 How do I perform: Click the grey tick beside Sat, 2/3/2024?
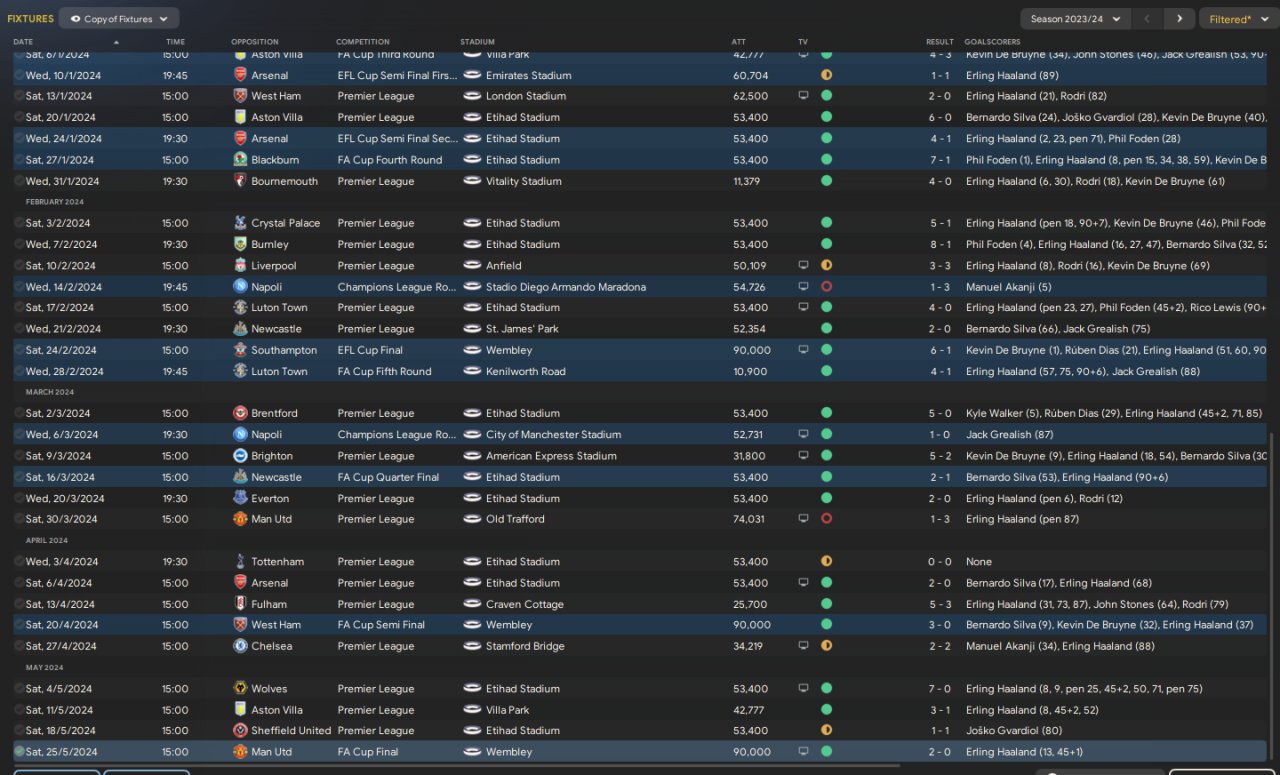(19, 413)
